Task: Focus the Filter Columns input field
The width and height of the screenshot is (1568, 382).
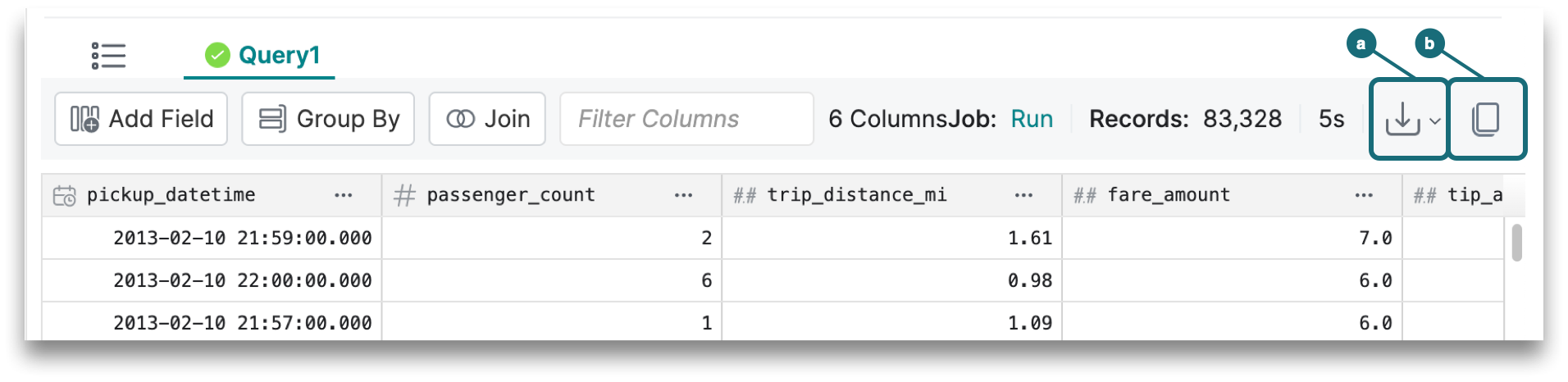Action: [686, 119]
